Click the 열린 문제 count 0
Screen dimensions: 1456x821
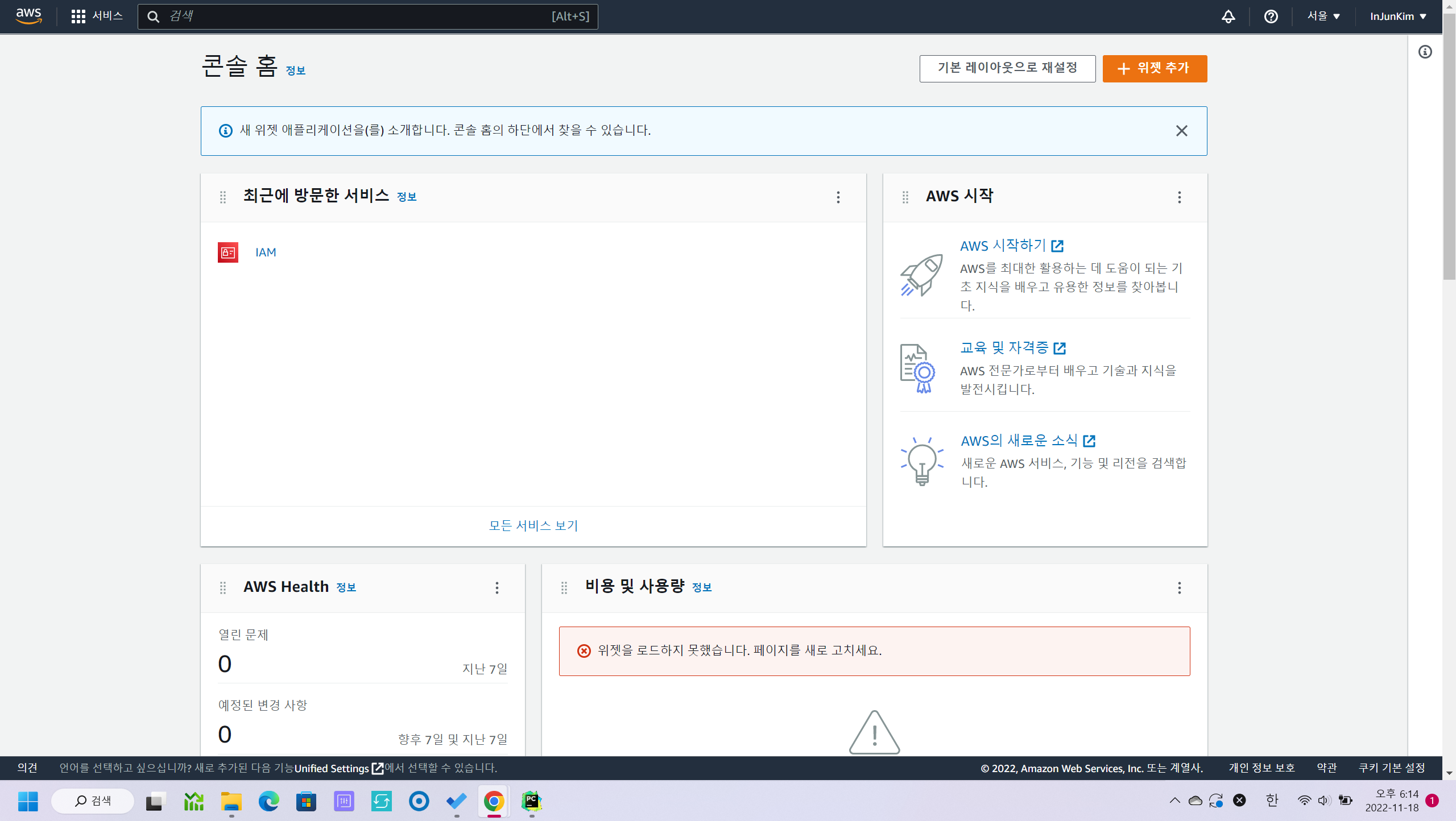click(x=225, y=664)
